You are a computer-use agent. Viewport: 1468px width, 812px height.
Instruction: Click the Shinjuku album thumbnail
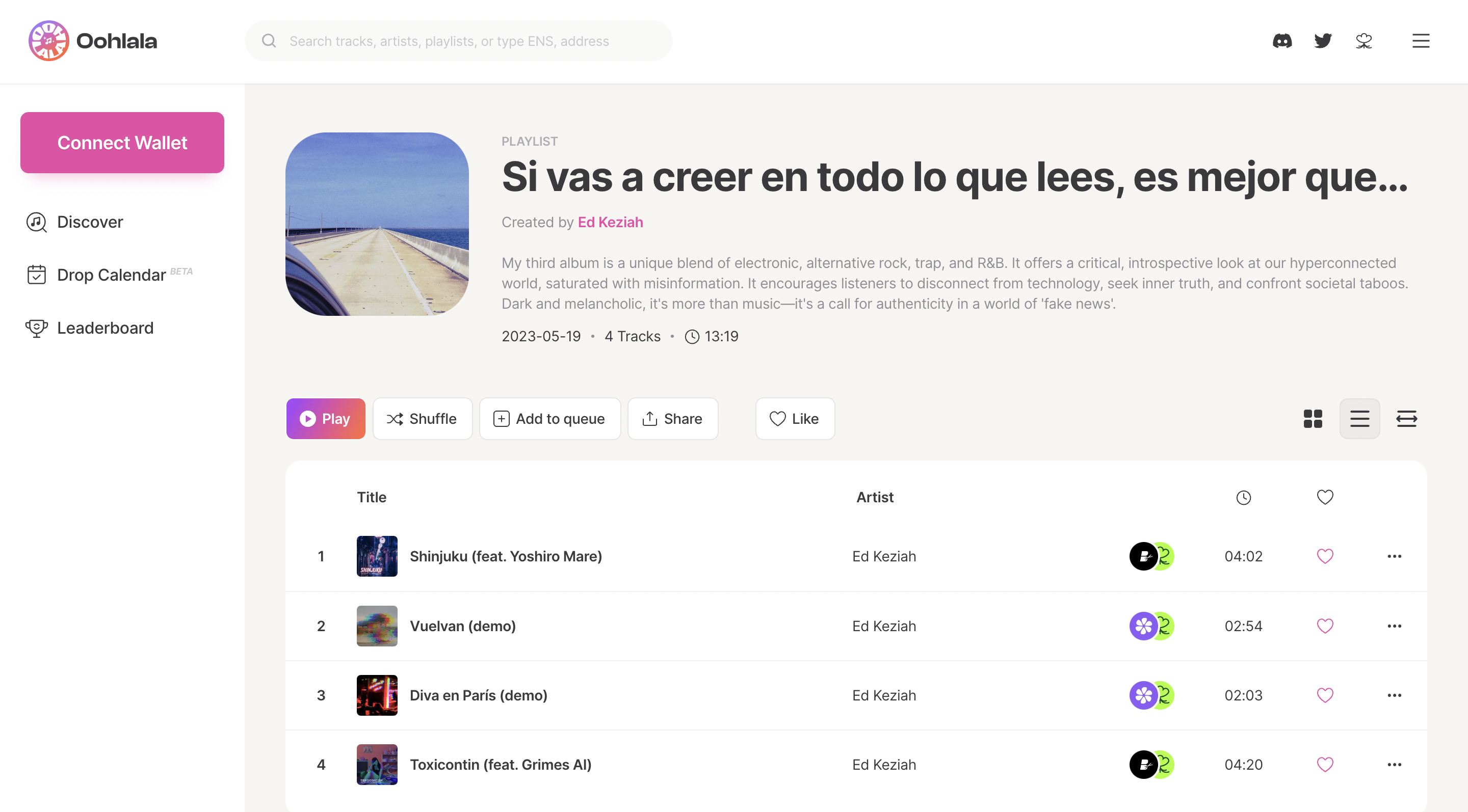[x=377, y=556]
